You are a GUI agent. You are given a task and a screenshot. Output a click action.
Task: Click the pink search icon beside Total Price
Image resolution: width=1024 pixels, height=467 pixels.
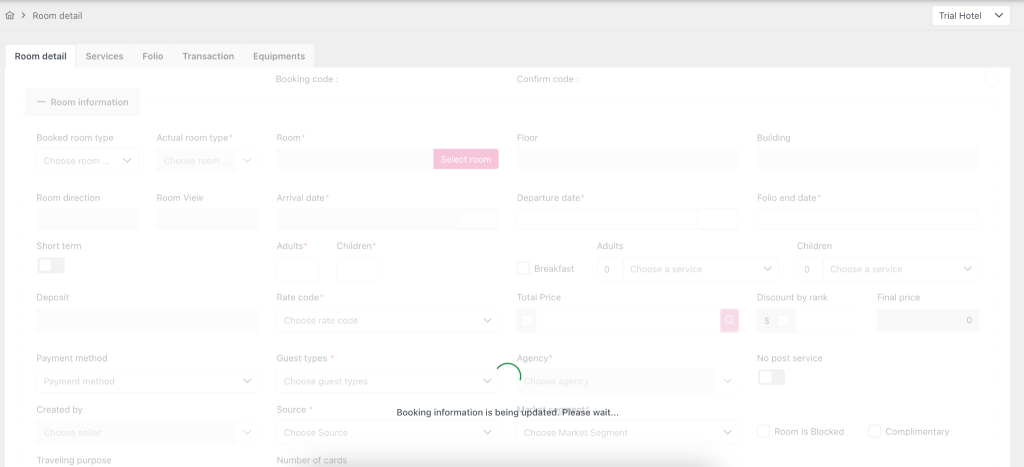click(x=729, y=320)
